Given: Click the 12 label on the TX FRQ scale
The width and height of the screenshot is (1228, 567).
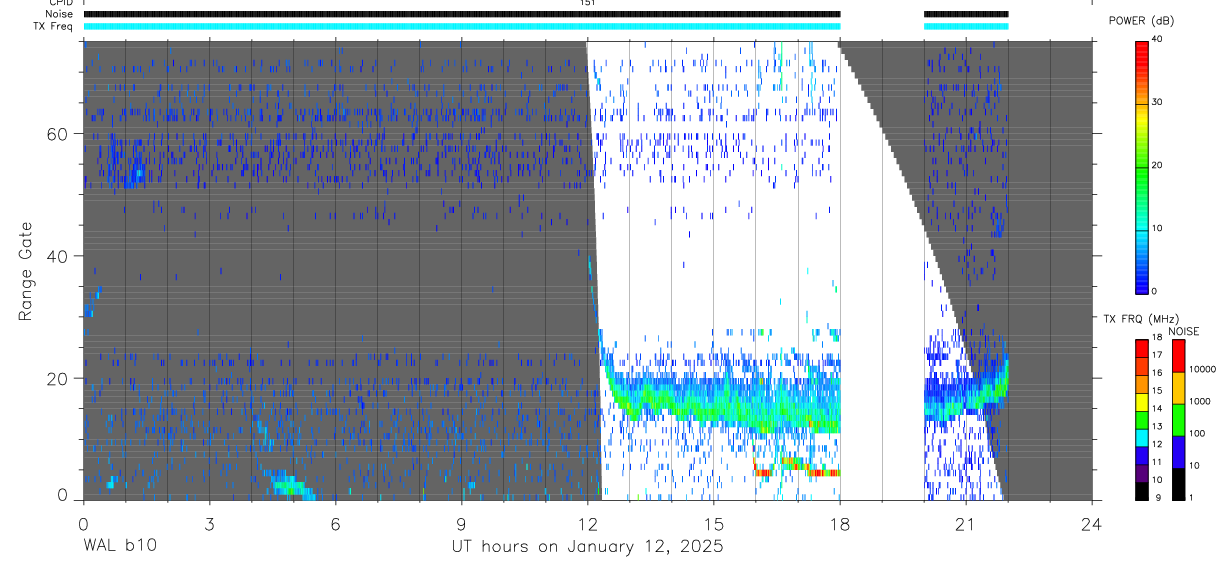Looking at the screenshot, I should 1156,444.
